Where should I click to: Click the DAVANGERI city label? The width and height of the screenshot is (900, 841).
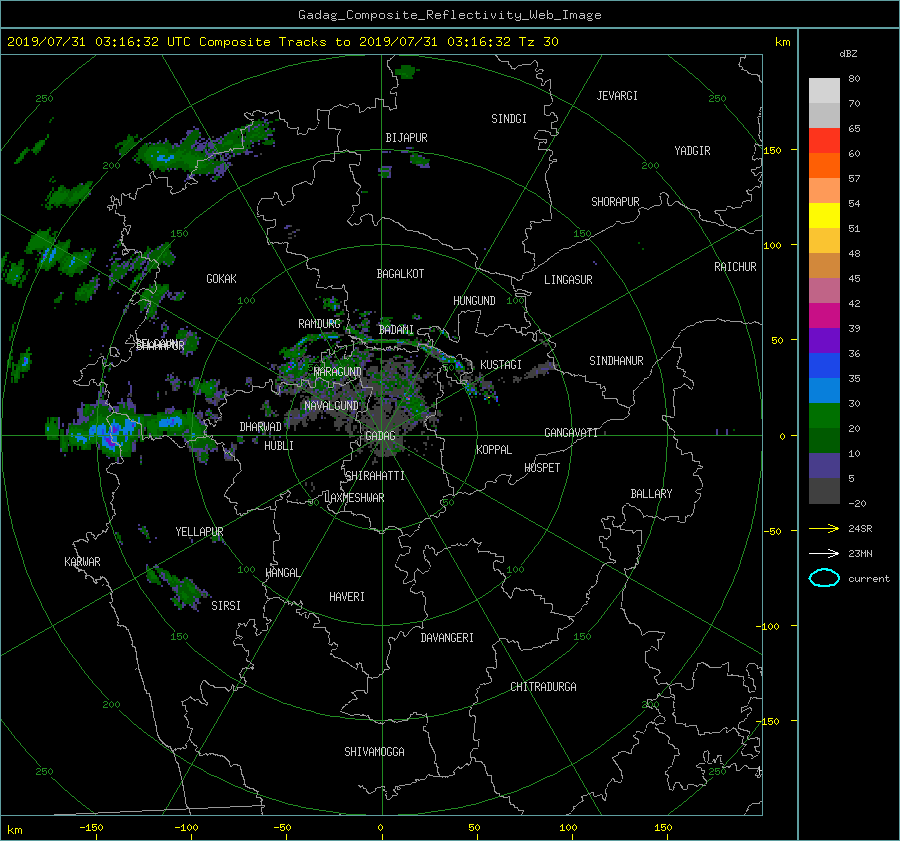(x=447, y=638)
